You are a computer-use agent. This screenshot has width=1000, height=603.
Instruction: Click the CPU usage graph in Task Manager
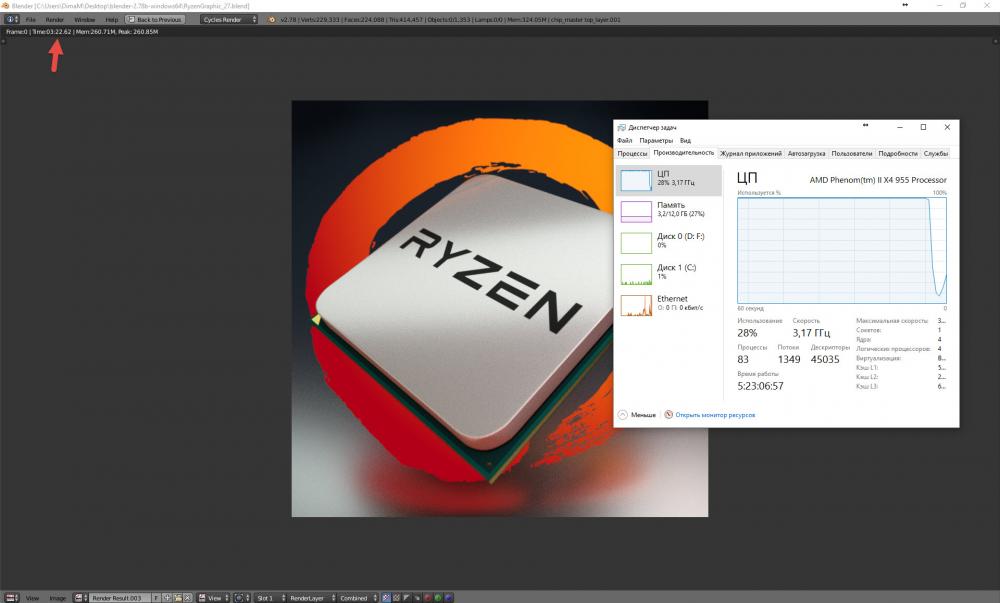tap(842, 251)
